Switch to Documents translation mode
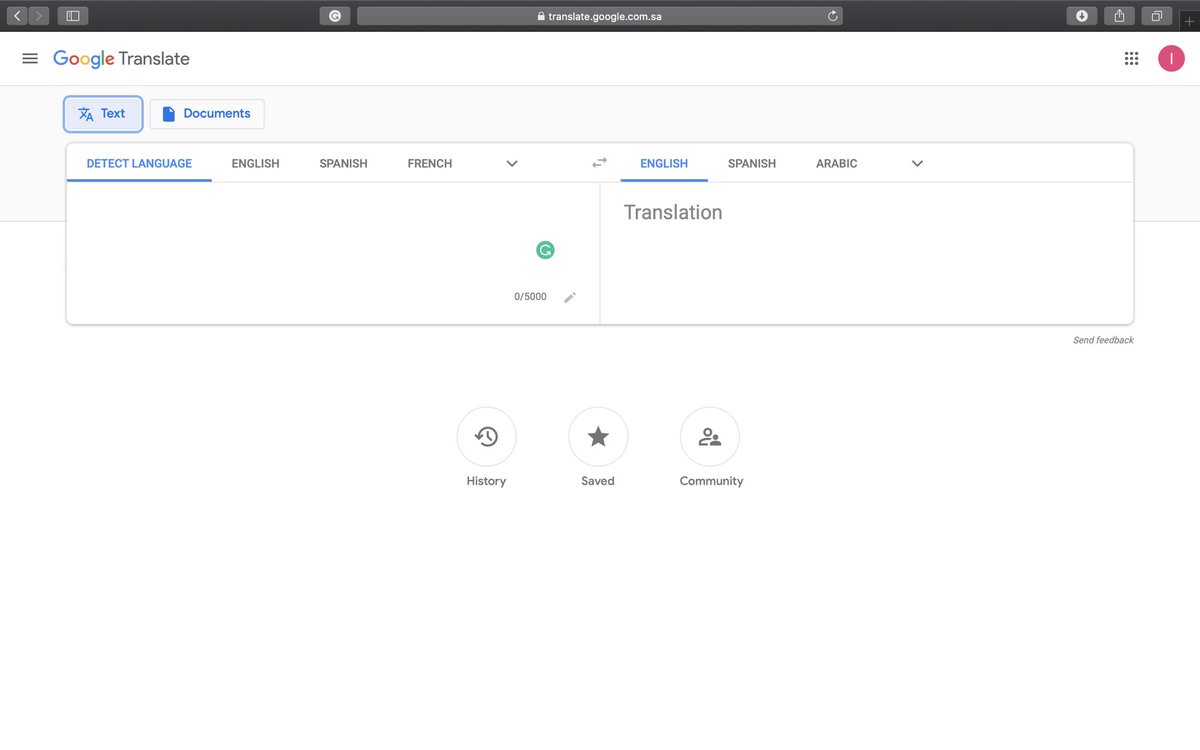 pos(207,114)
